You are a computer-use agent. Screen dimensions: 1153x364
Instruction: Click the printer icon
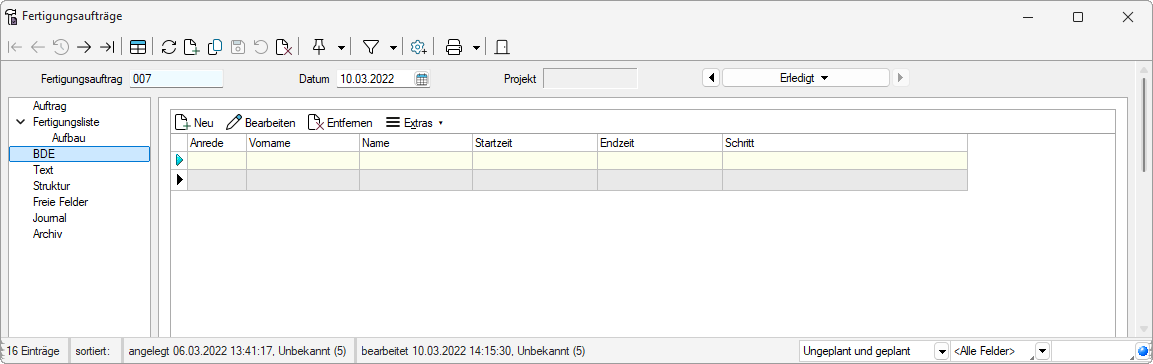[454, 47]
